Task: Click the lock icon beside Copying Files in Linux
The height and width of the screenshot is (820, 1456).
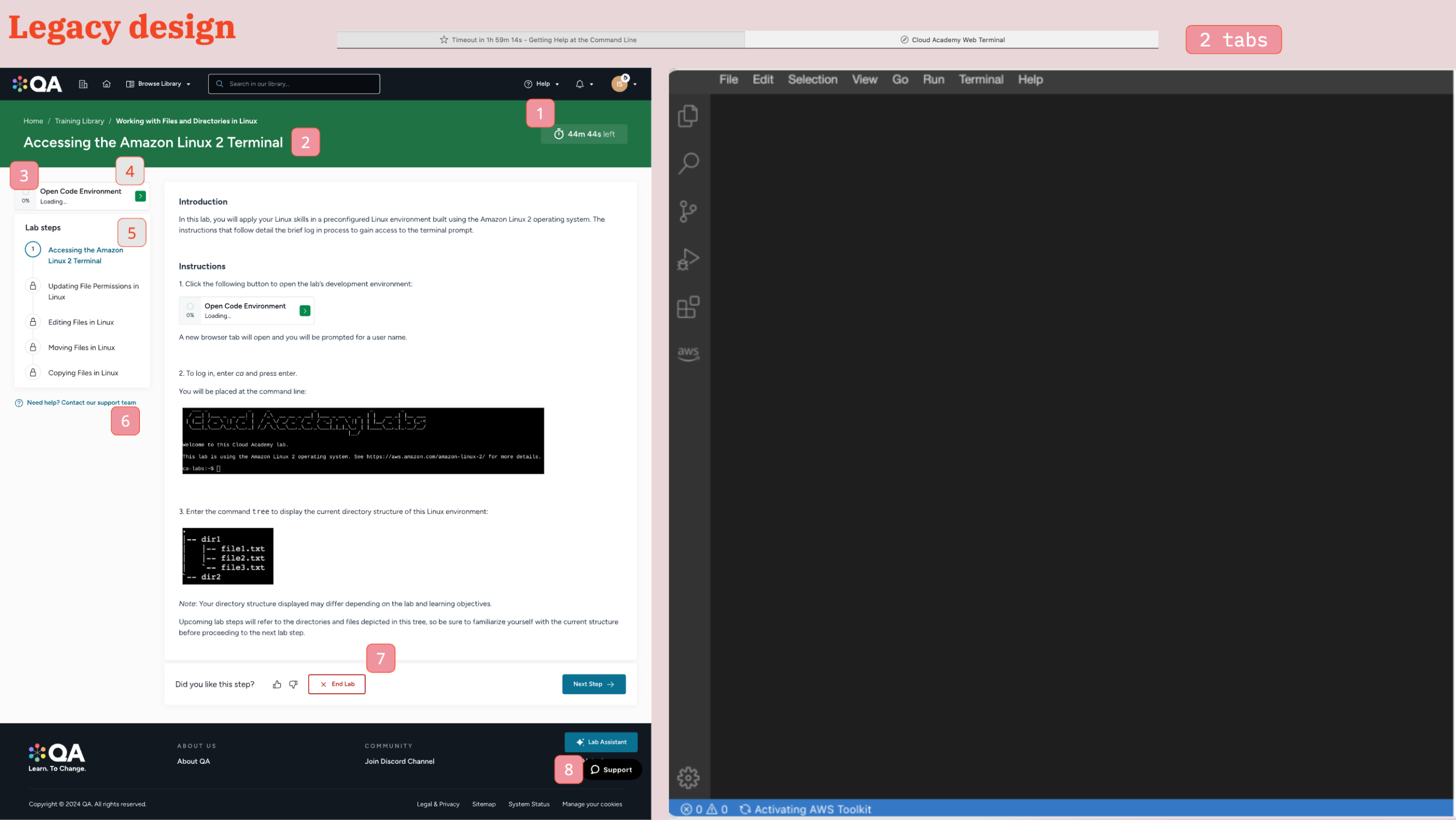Action: [x=33, y=373]
